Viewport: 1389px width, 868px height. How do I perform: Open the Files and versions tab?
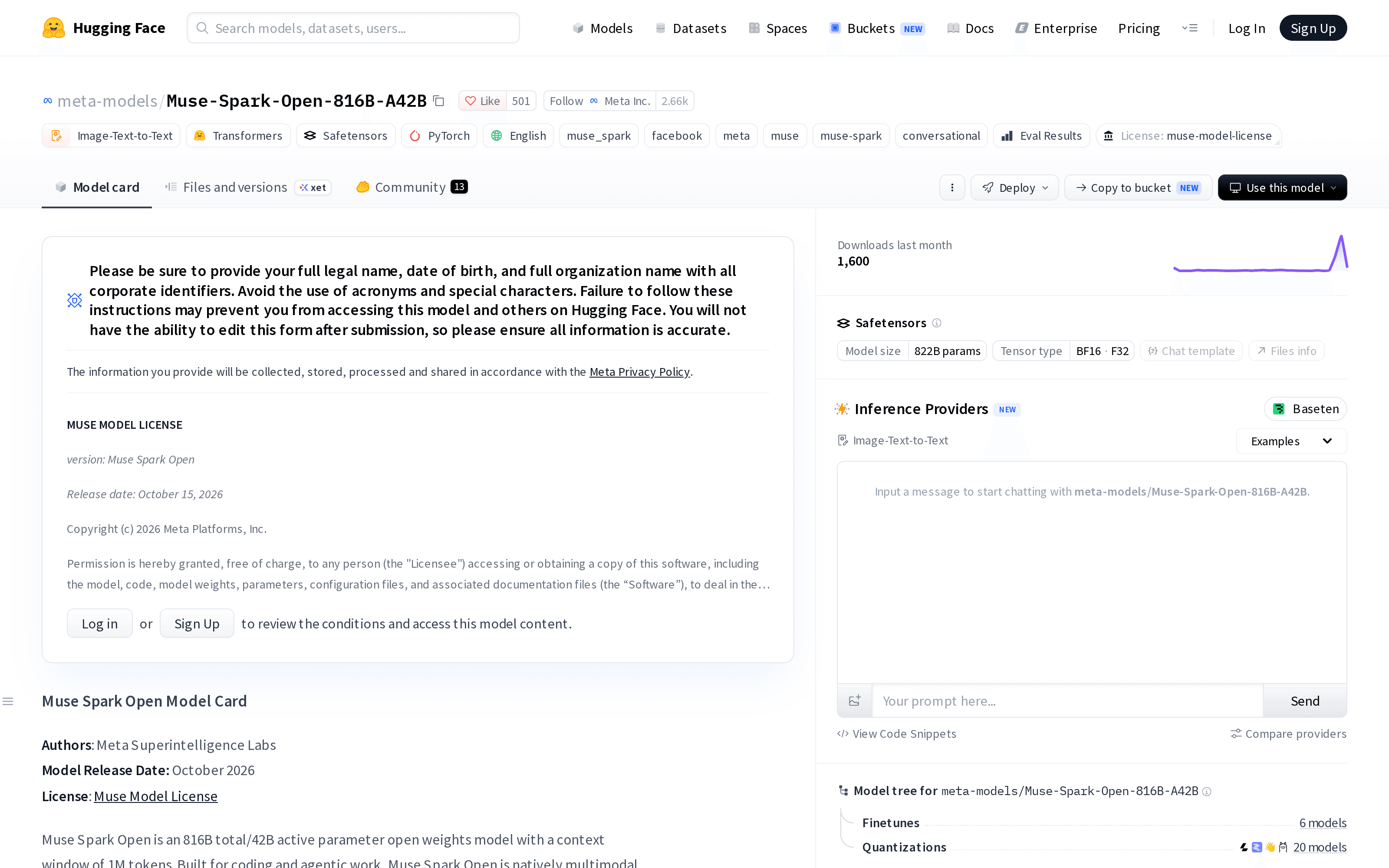click(x=248, y=187)
